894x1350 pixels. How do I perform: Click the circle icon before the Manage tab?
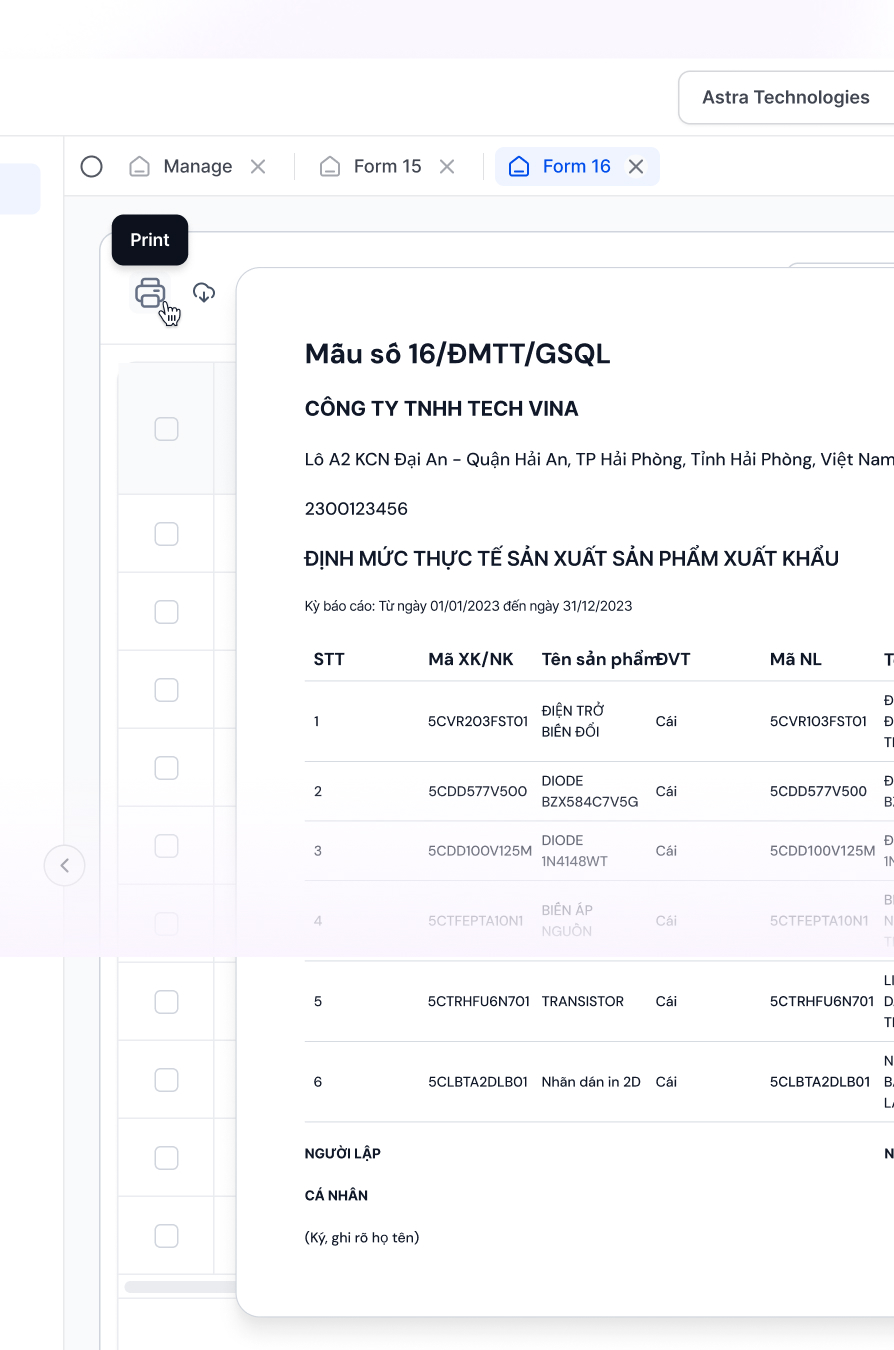[91, 167]
